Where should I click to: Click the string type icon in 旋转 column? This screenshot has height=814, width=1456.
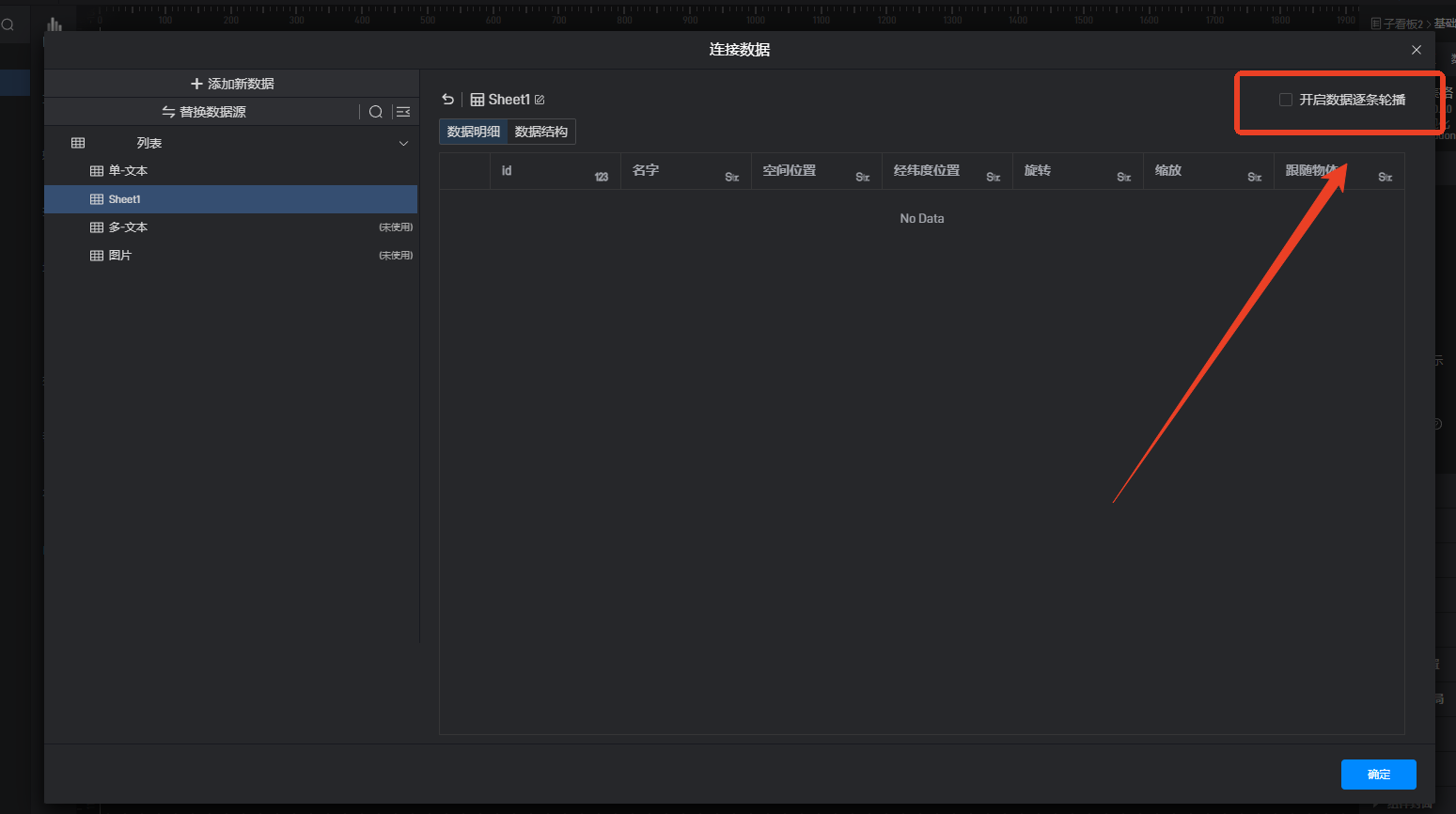coord(1123,177)
